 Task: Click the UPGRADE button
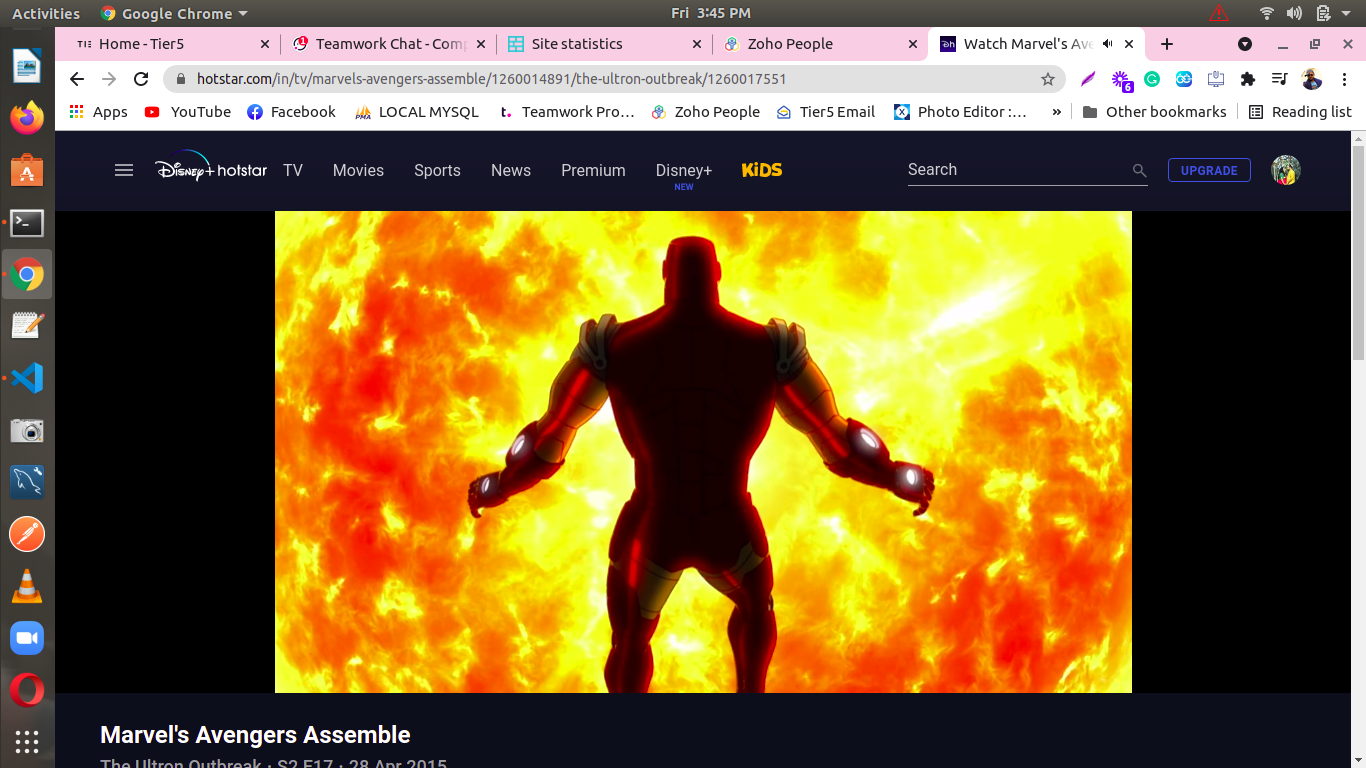point(1209,170)
